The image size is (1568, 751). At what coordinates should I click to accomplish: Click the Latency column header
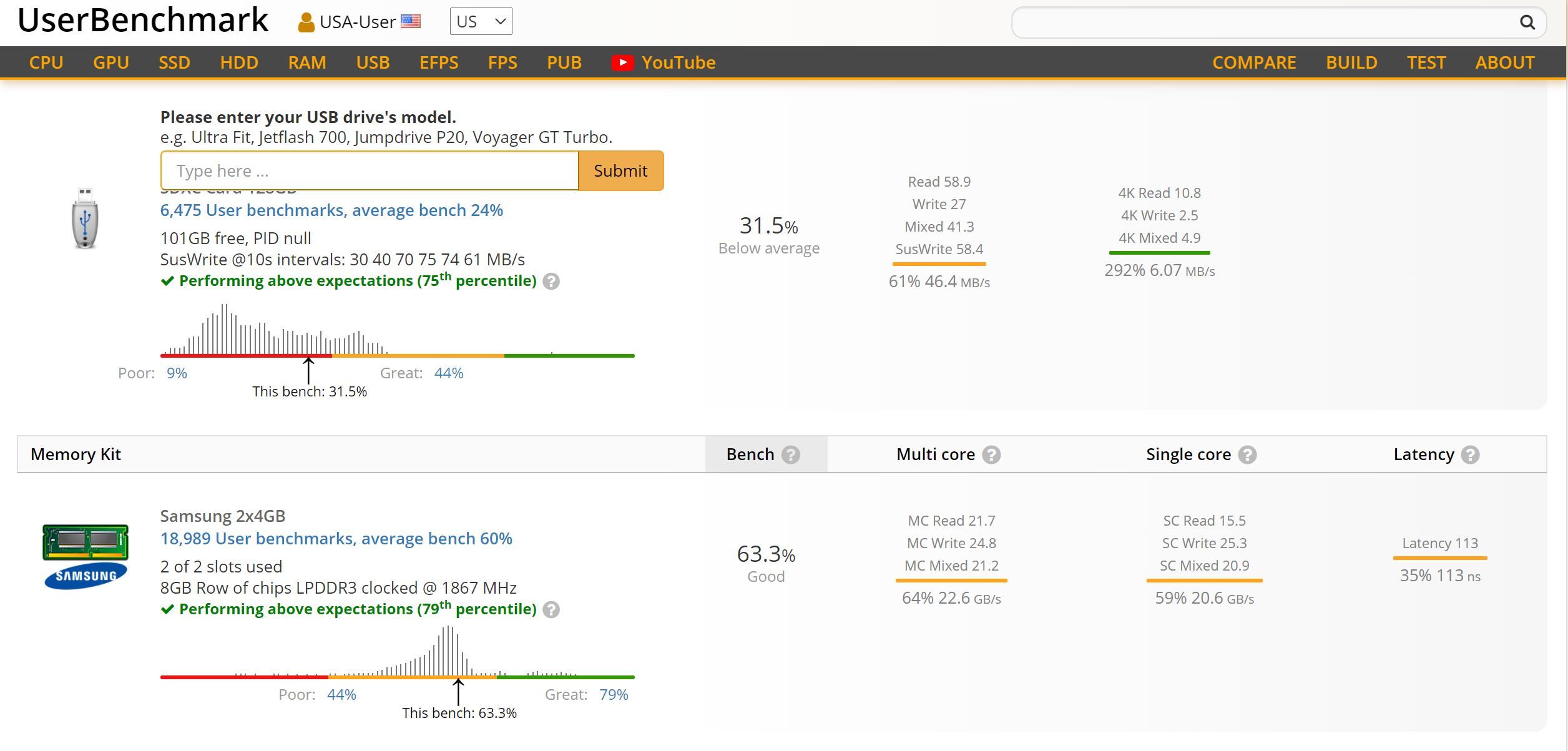[x=1424, y=454]
